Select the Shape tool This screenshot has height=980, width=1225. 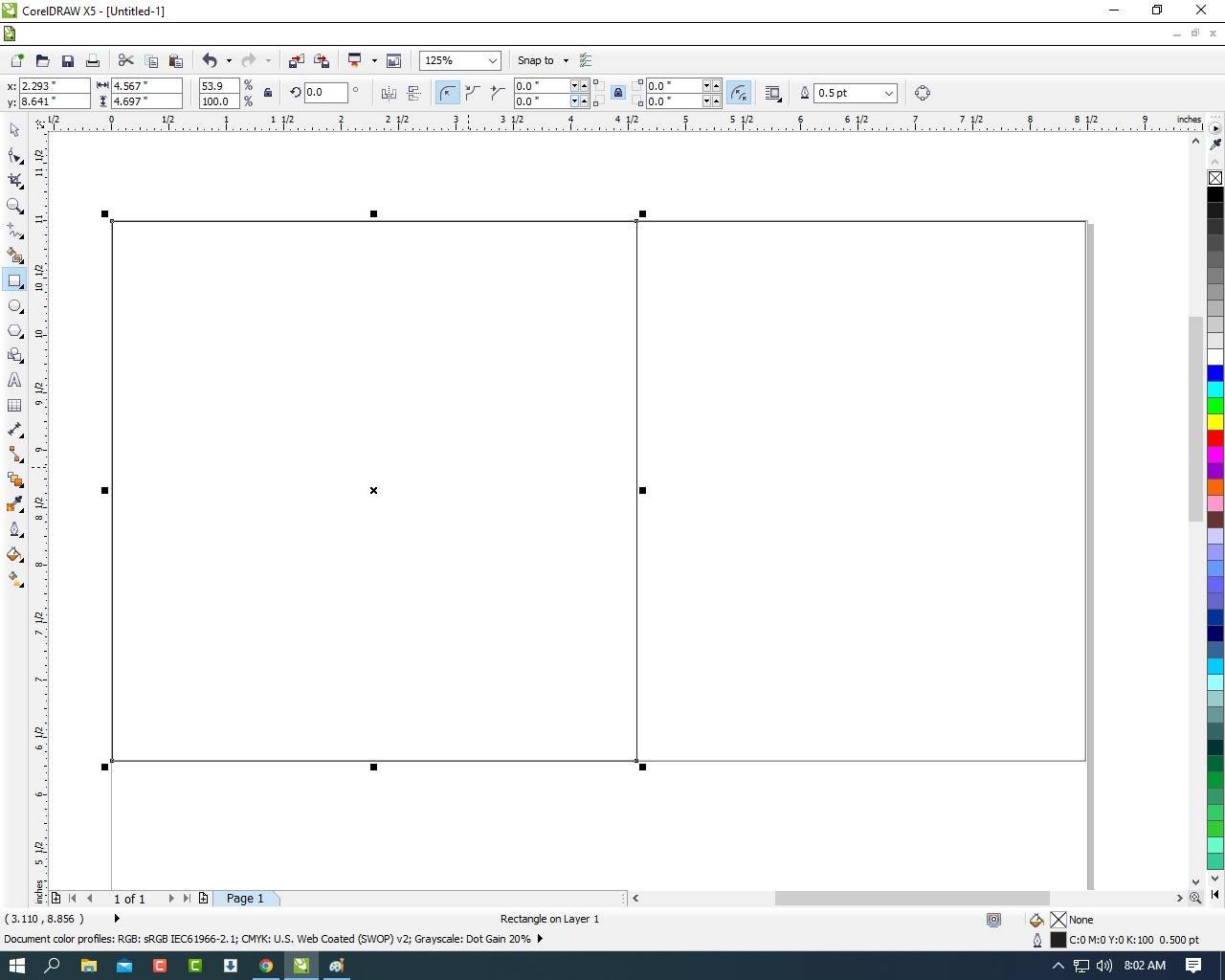click(14, 155)
